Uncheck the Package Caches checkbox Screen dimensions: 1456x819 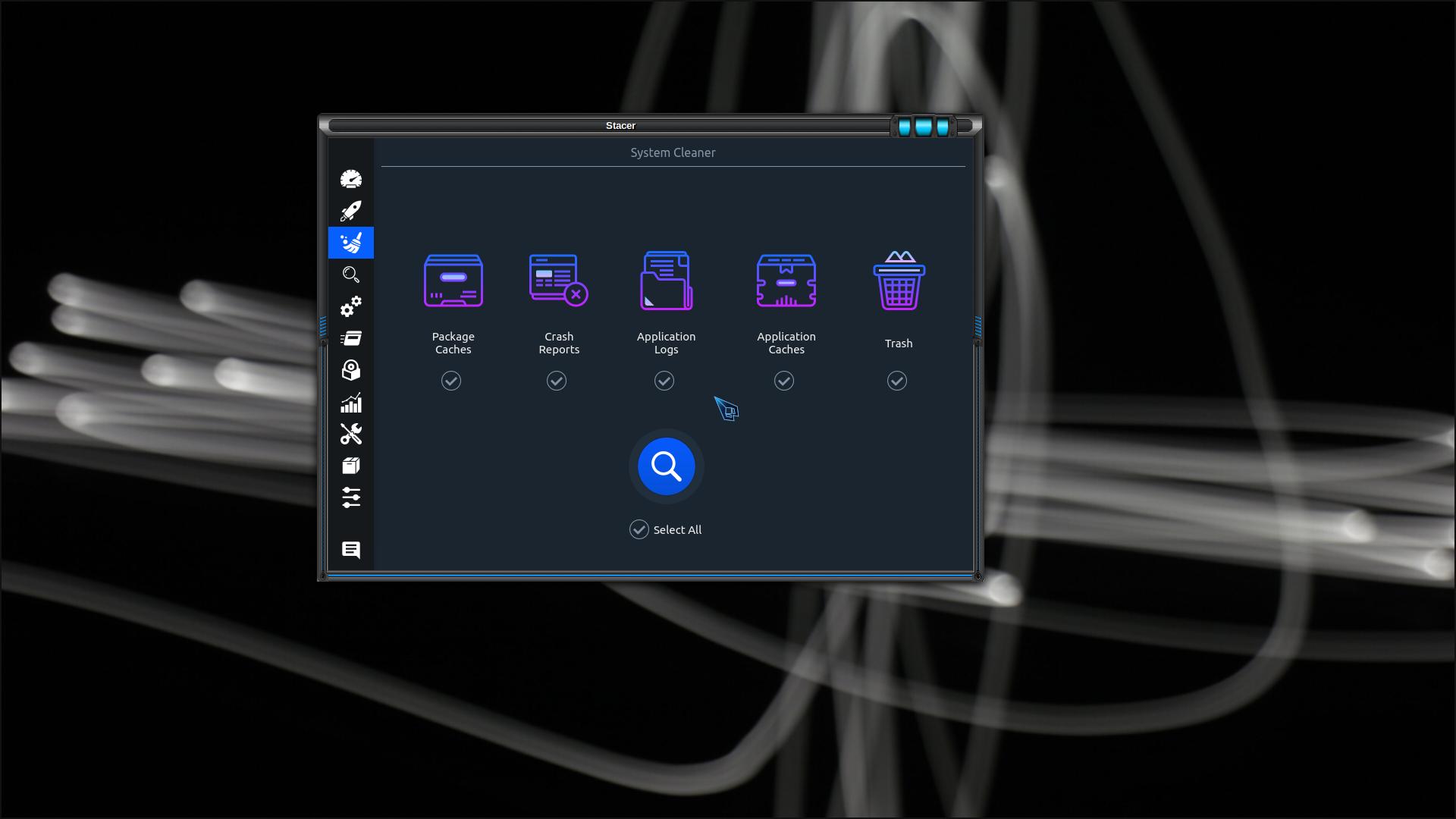tap(451, 381)
